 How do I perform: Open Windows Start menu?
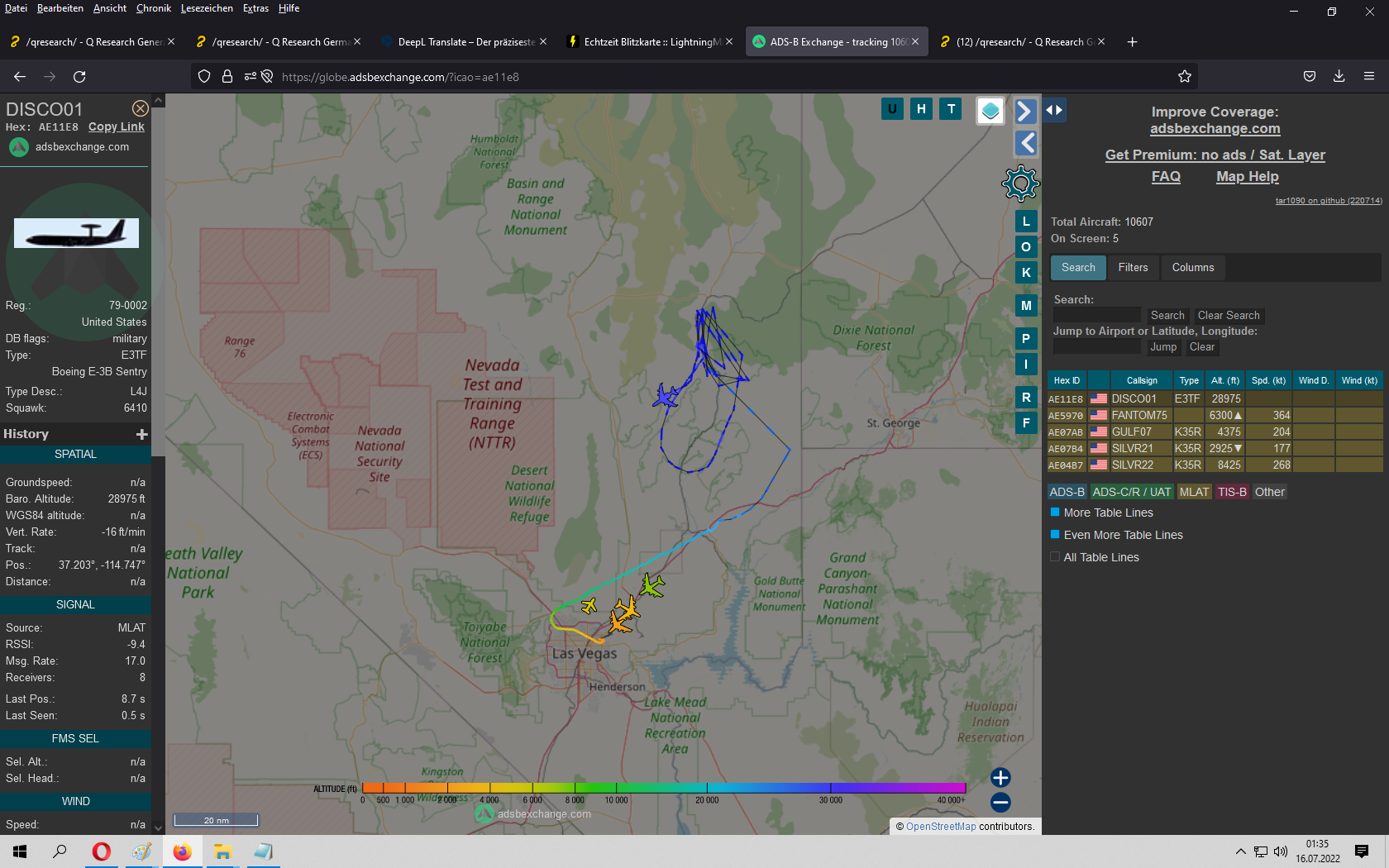click(21, 851)
